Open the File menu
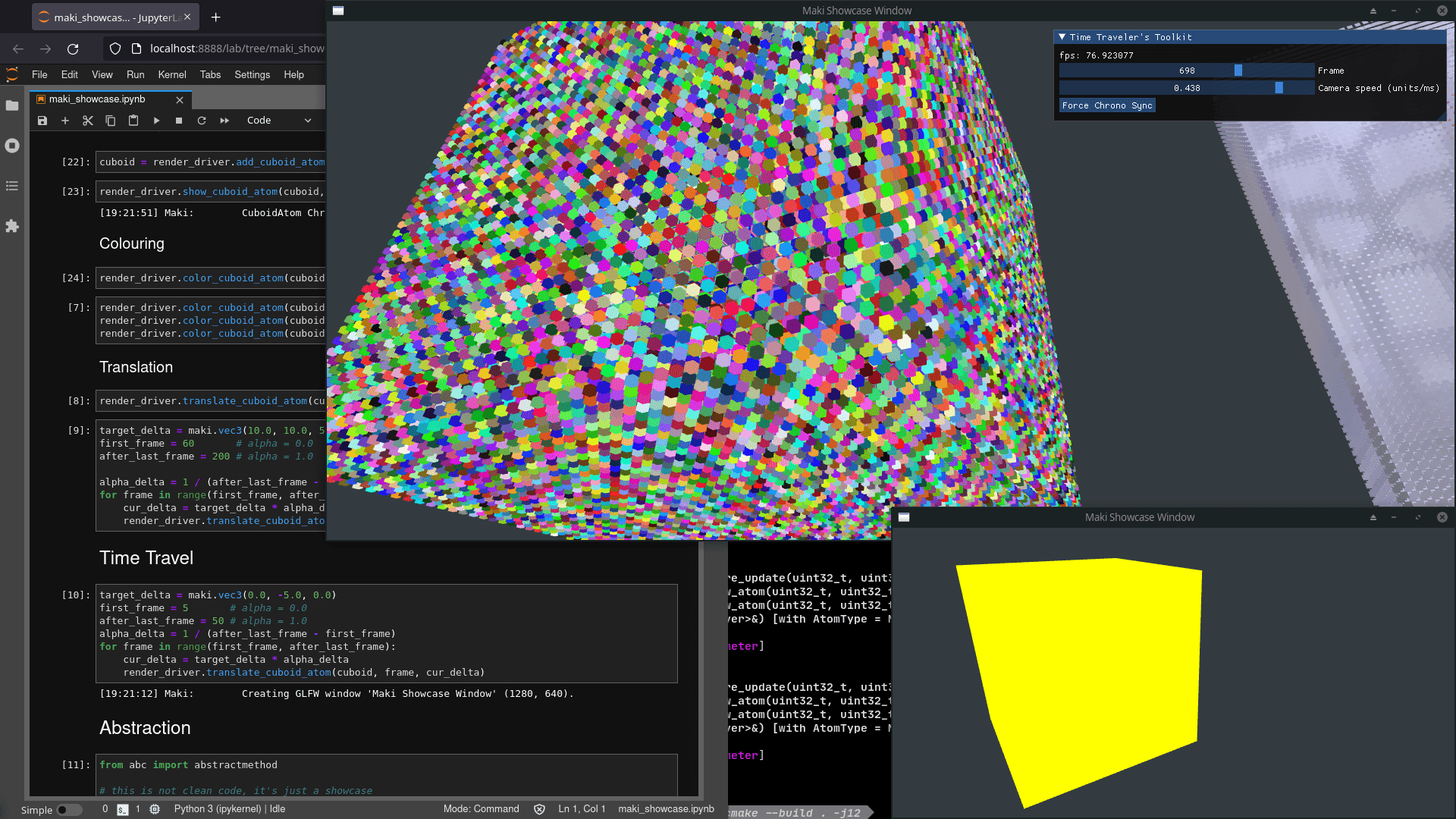This screenshot has height=819, width=1456. point(39,74)
